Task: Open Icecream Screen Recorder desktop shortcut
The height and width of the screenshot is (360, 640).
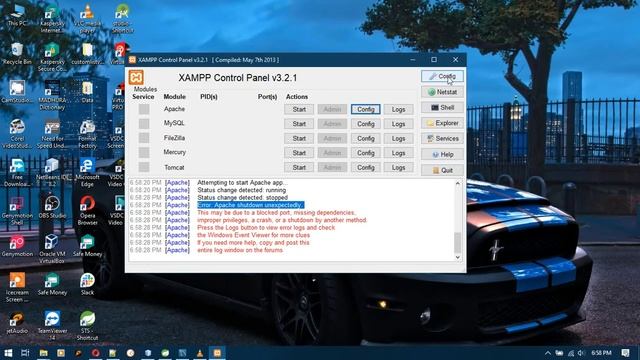Action: tap(17, 288)
